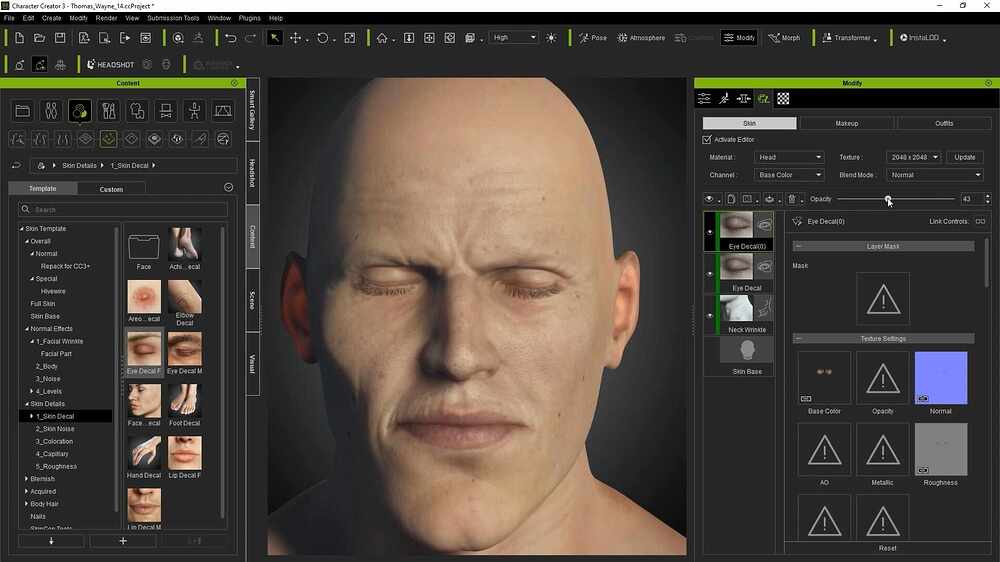Hide the Neck Wrinkle layer

pos(709,315)
